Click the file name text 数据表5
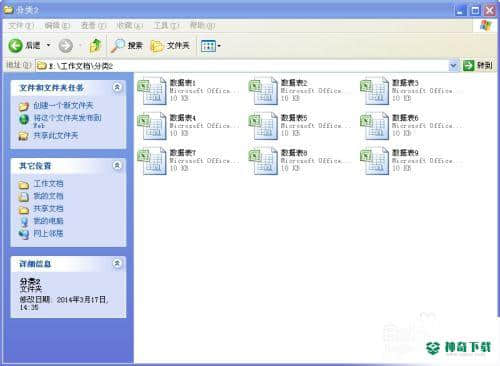The width and height of the screenshot is (500, 366). click(294, 117)
